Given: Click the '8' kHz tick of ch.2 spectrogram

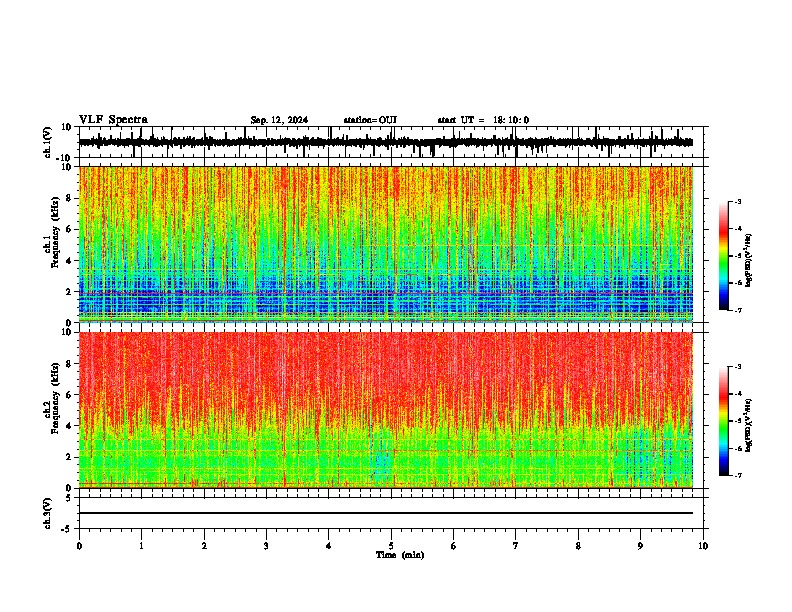Looking at the screenshot, I should 69,364.
